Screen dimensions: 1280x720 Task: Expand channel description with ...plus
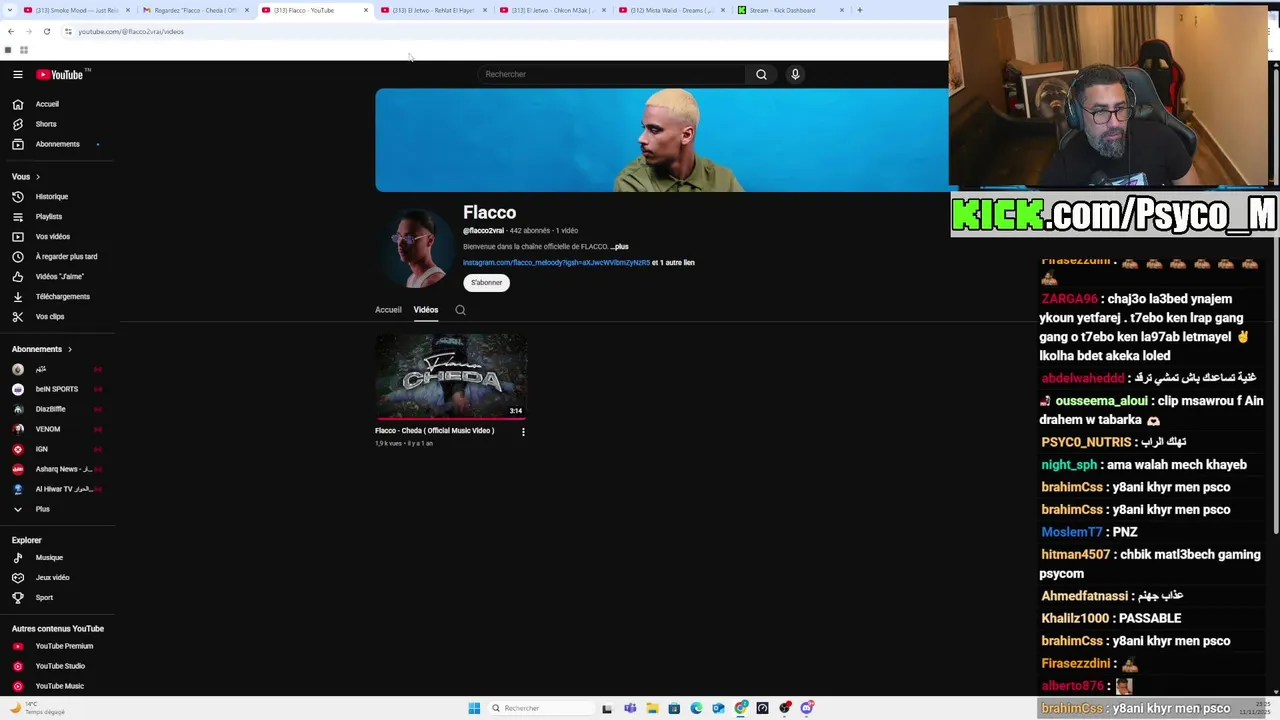[x=620, y=247]
